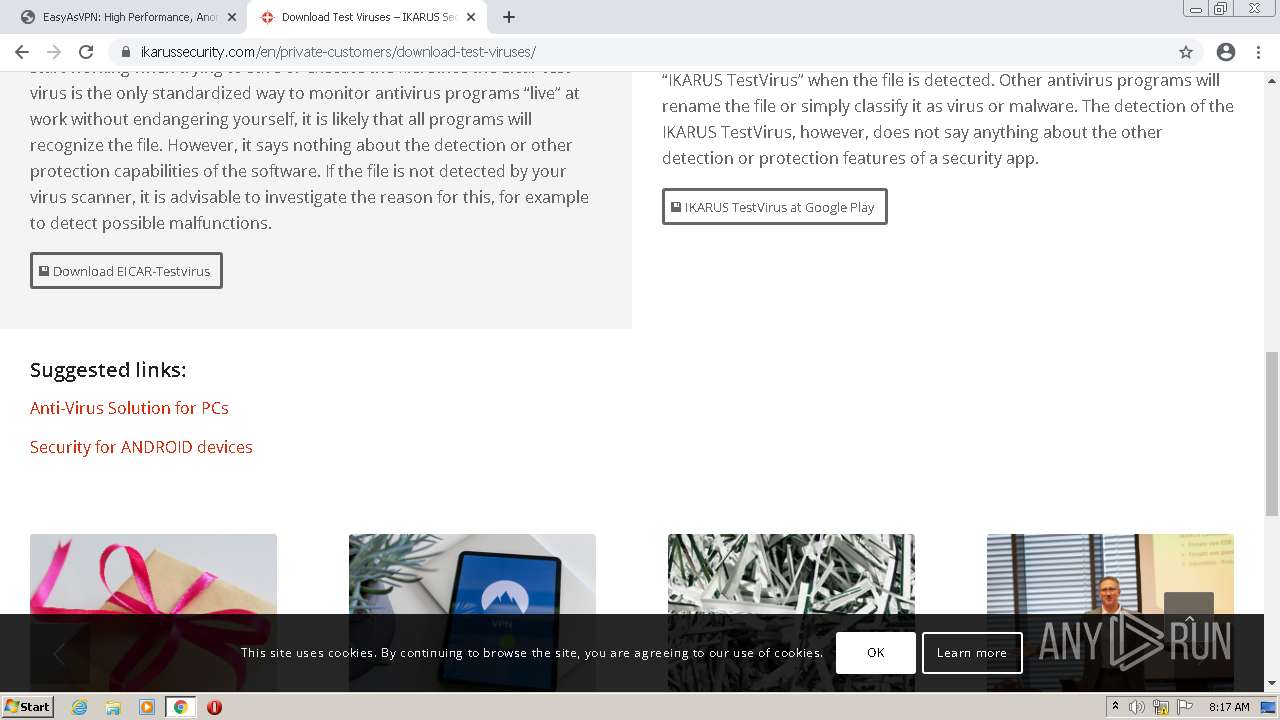Close the EasyAsVPN tab
The image size is (1280, 720).
pyautogui.click(x=232, y=17)
